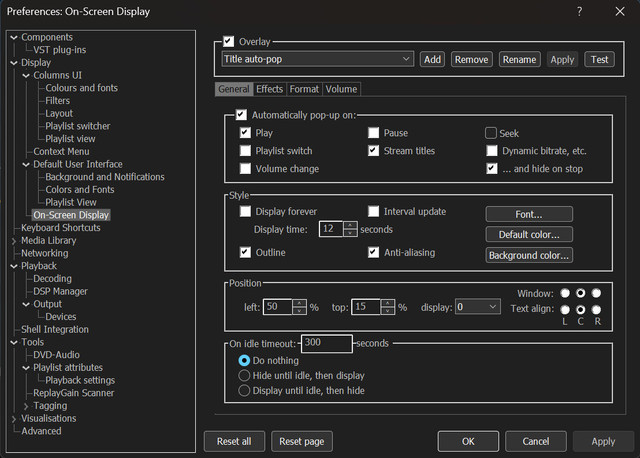
Task: Click the Rename overlay button
Action: point(520,60)
